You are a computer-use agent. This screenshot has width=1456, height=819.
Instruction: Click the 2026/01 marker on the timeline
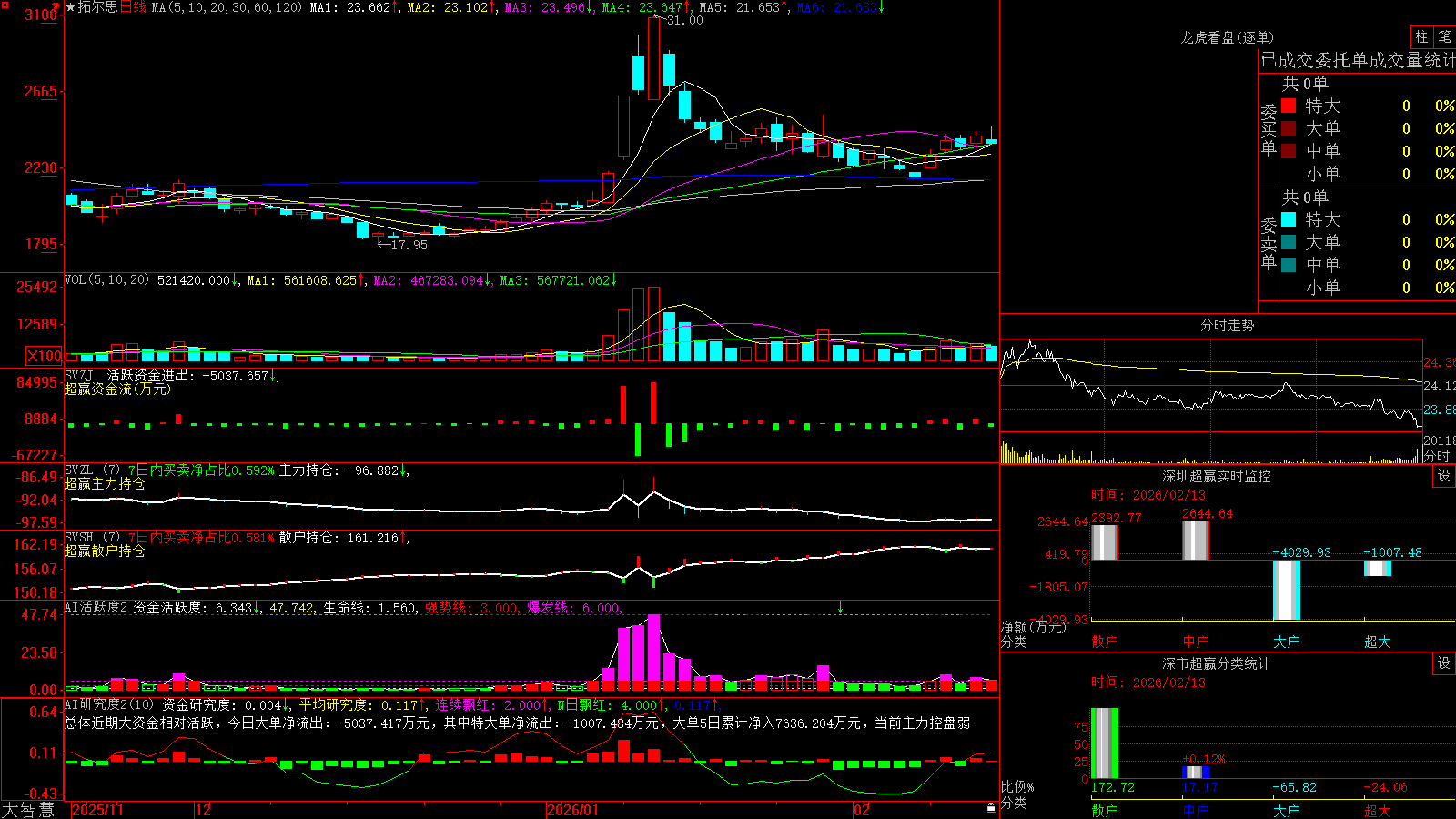pos(572,810)
